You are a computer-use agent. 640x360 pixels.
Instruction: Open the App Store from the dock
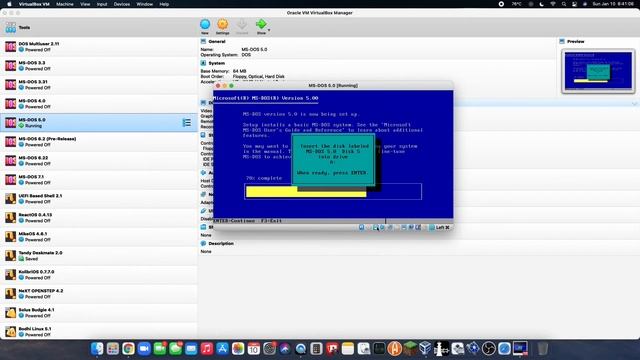[222, 349]
